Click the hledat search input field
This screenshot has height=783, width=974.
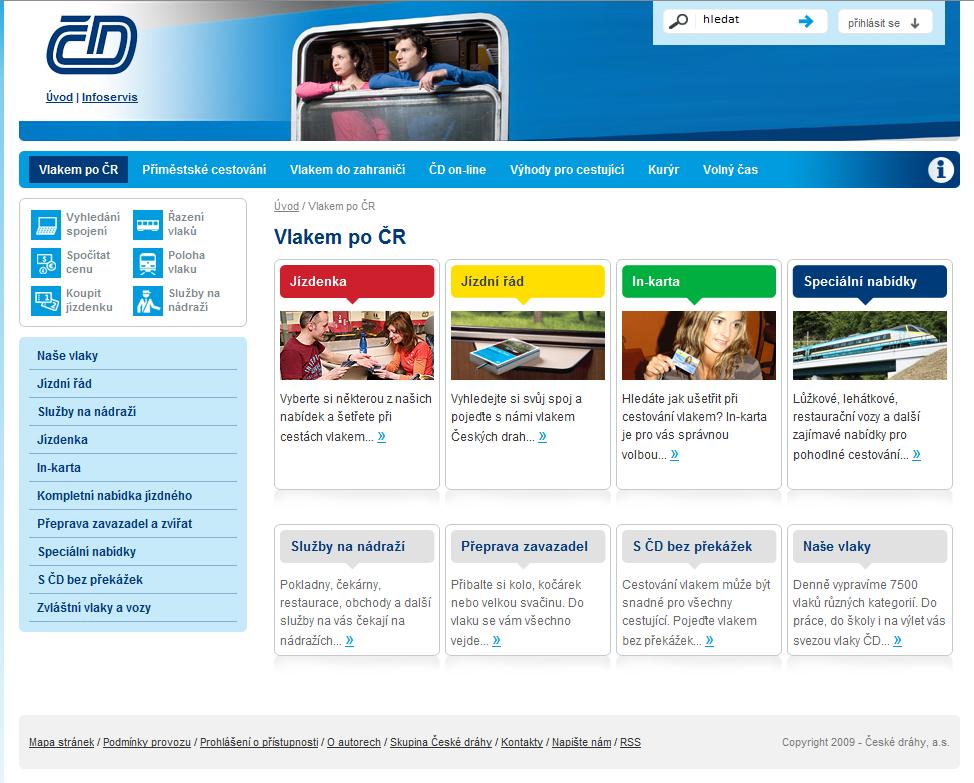click(744, 20)
